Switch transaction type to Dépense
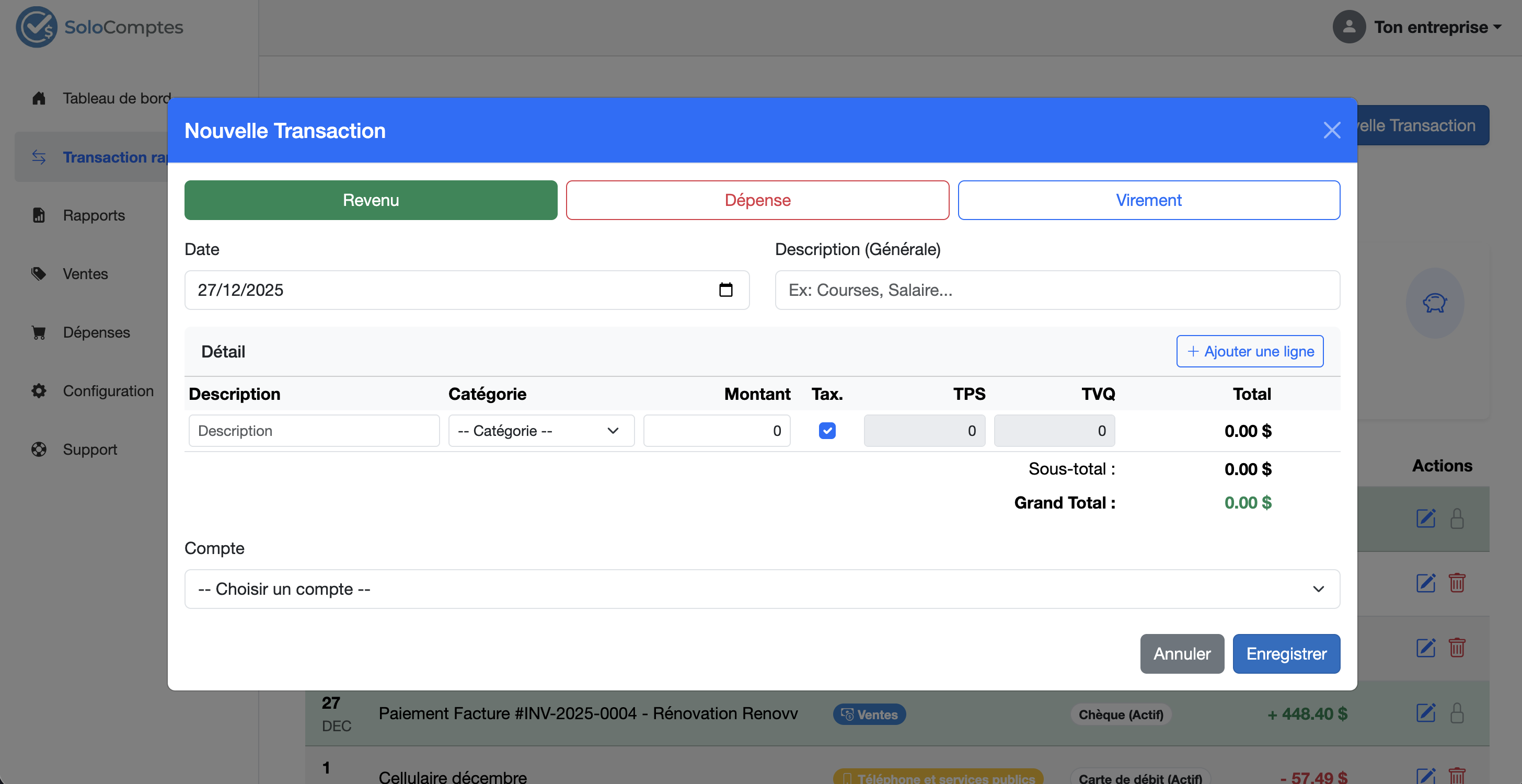1522x784 pixels. point(757,200)
